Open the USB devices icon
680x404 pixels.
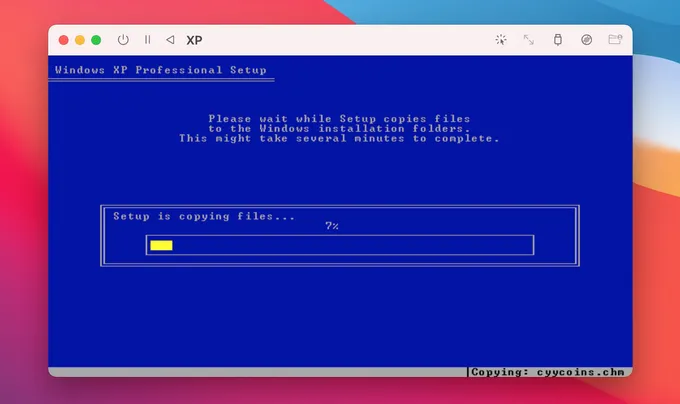click(x=558, y=40)
